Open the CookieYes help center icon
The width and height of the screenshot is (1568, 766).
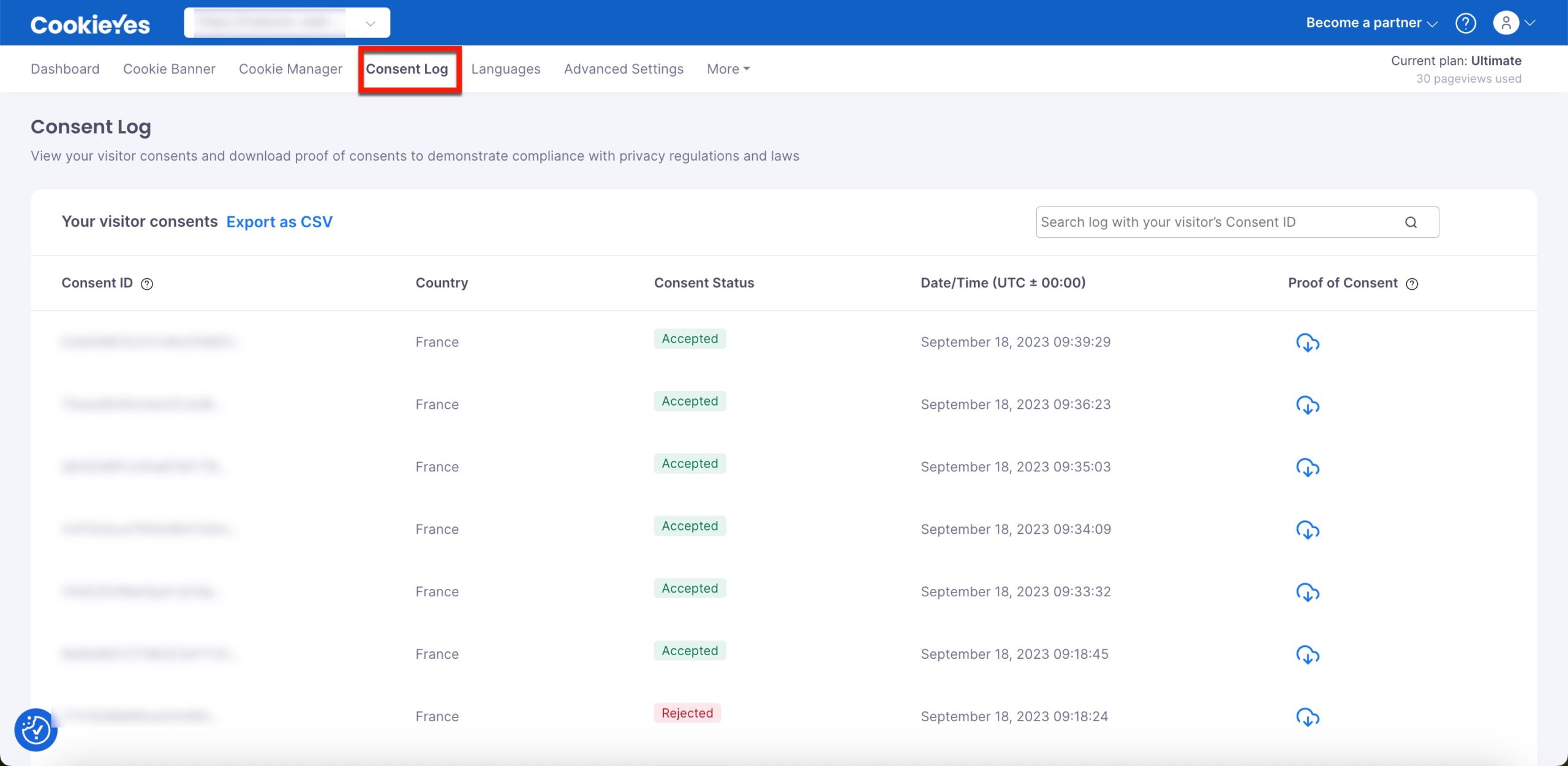1465,23
